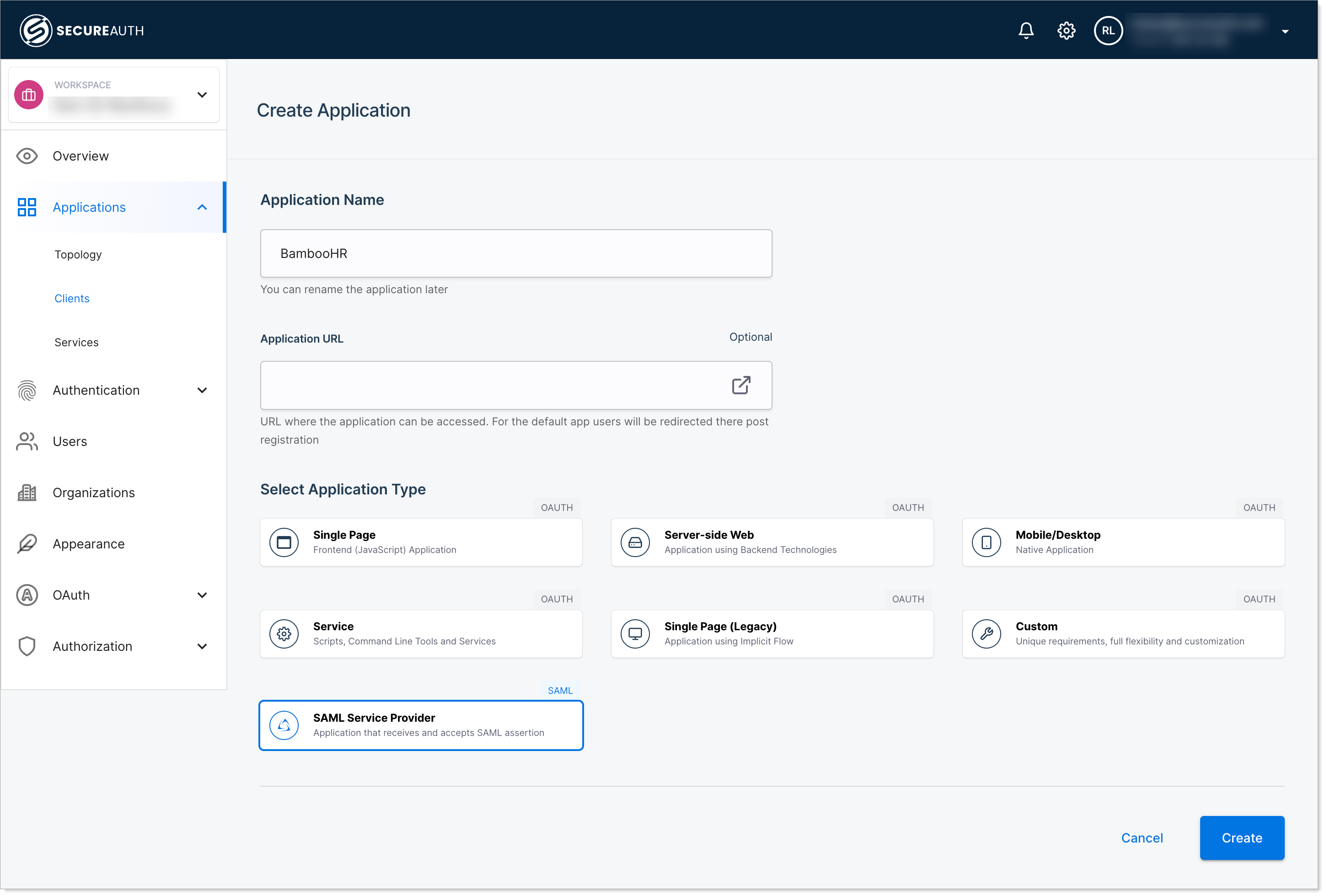This screenshot has width=1325, height=896.
Task: Expand the user account dropdown arrow
Action: (1284, 32)
